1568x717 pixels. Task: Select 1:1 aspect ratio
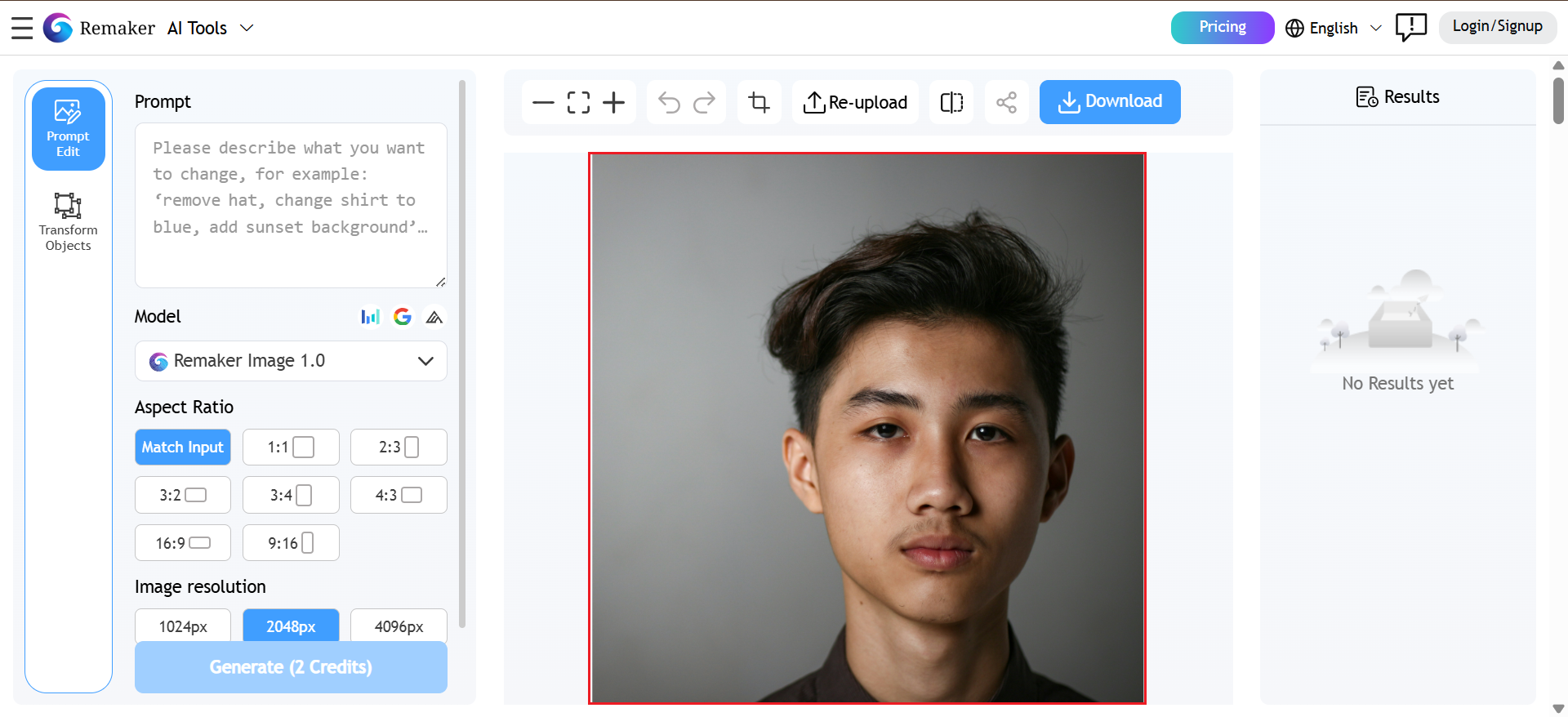pyautogui.click(x=291, y=447)
